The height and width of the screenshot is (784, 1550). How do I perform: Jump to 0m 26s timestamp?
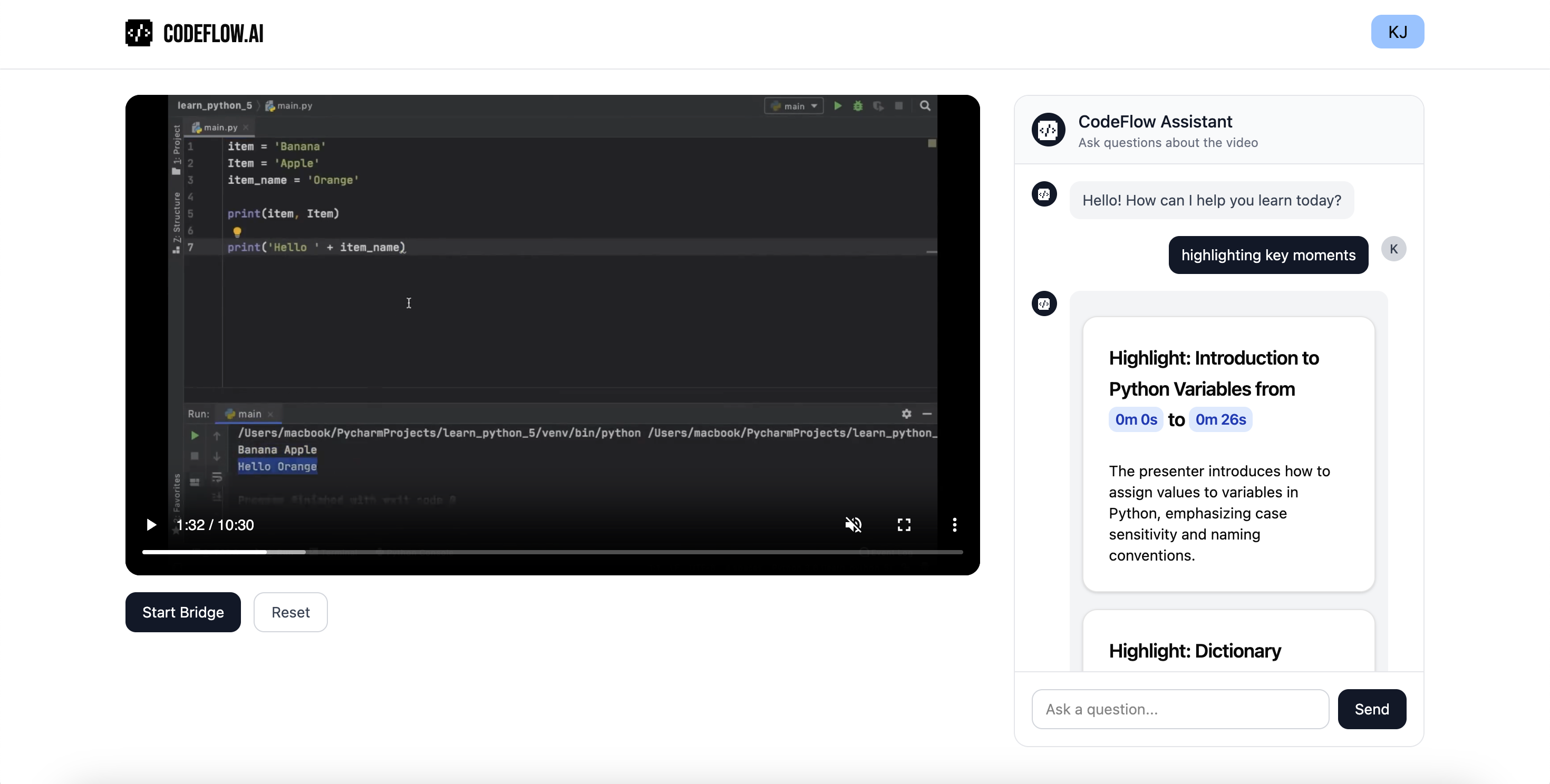pos(1220,419)
